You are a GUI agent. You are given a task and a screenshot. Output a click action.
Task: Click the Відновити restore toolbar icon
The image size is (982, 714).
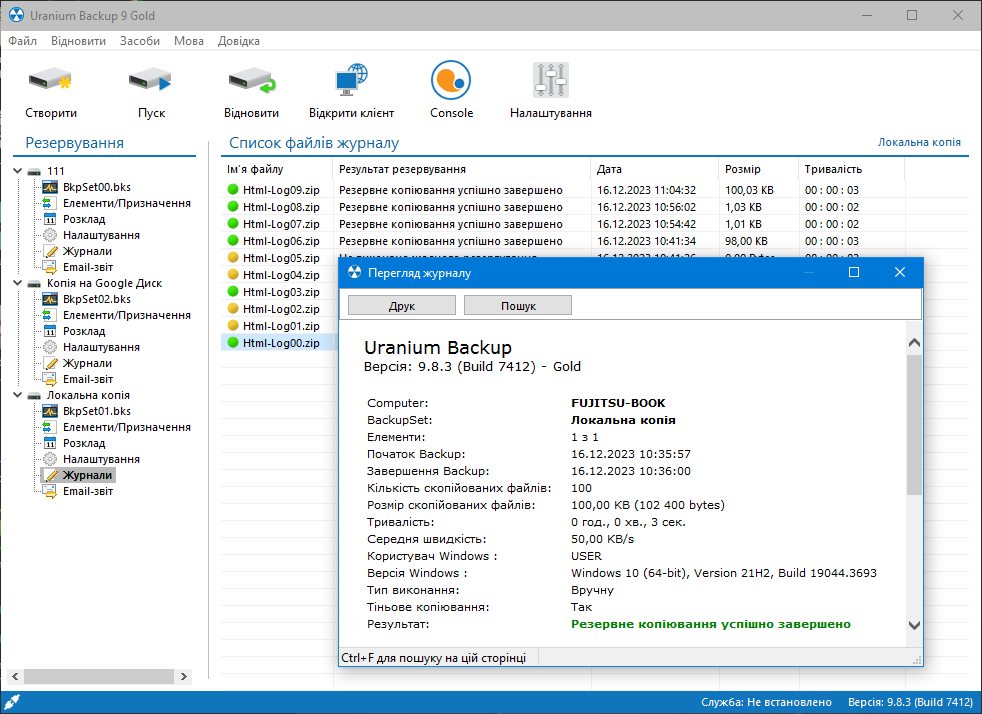click(x=251, y=80)
